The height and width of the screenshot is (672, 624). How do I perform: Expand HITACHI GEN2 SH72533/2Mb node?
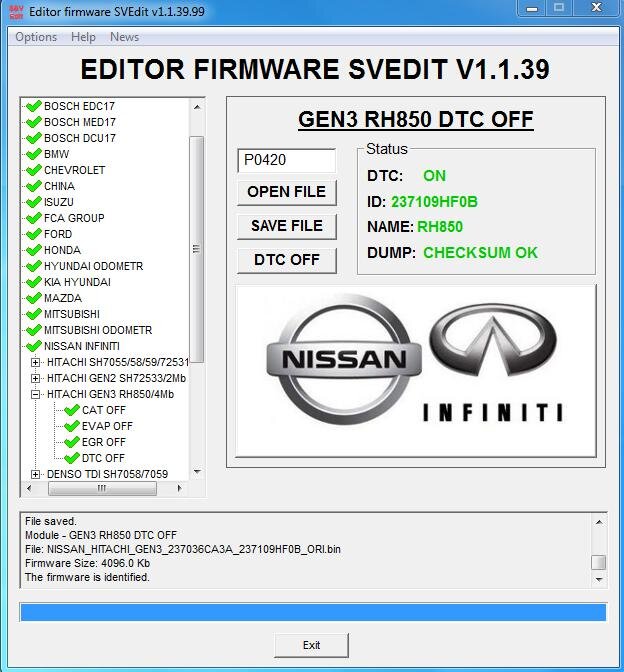point(36,378)
